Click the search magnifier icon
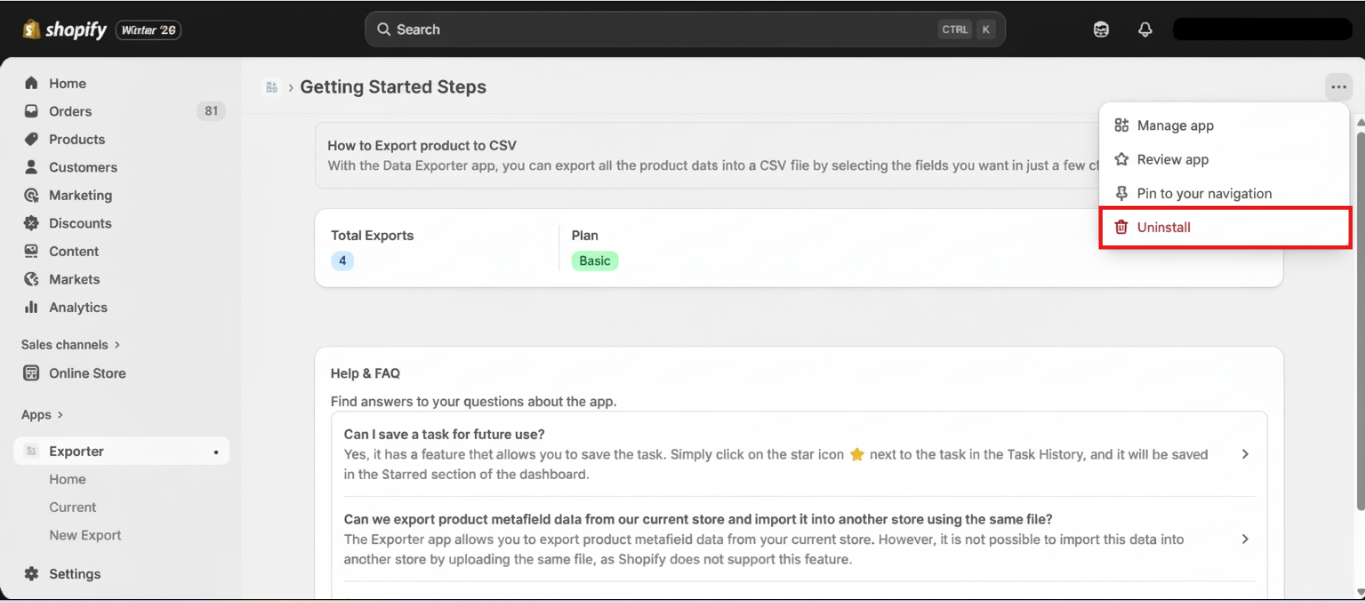 (383, 30)
